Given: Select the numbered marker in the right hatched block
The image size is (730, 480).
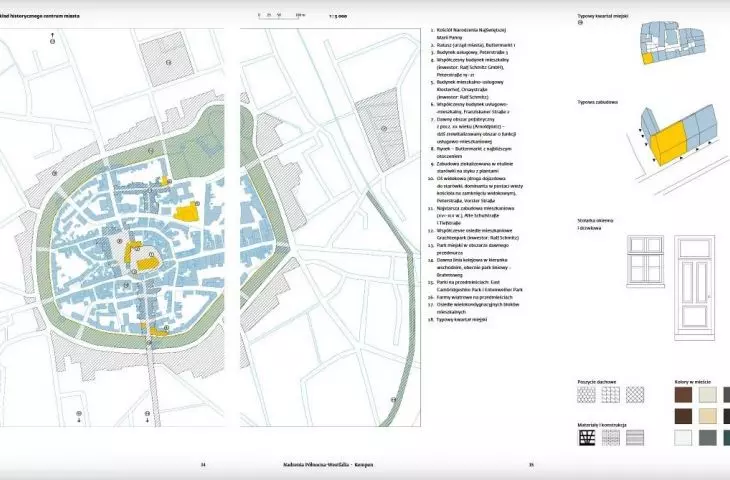Looking at the screenshot, I should coord(384,128).
